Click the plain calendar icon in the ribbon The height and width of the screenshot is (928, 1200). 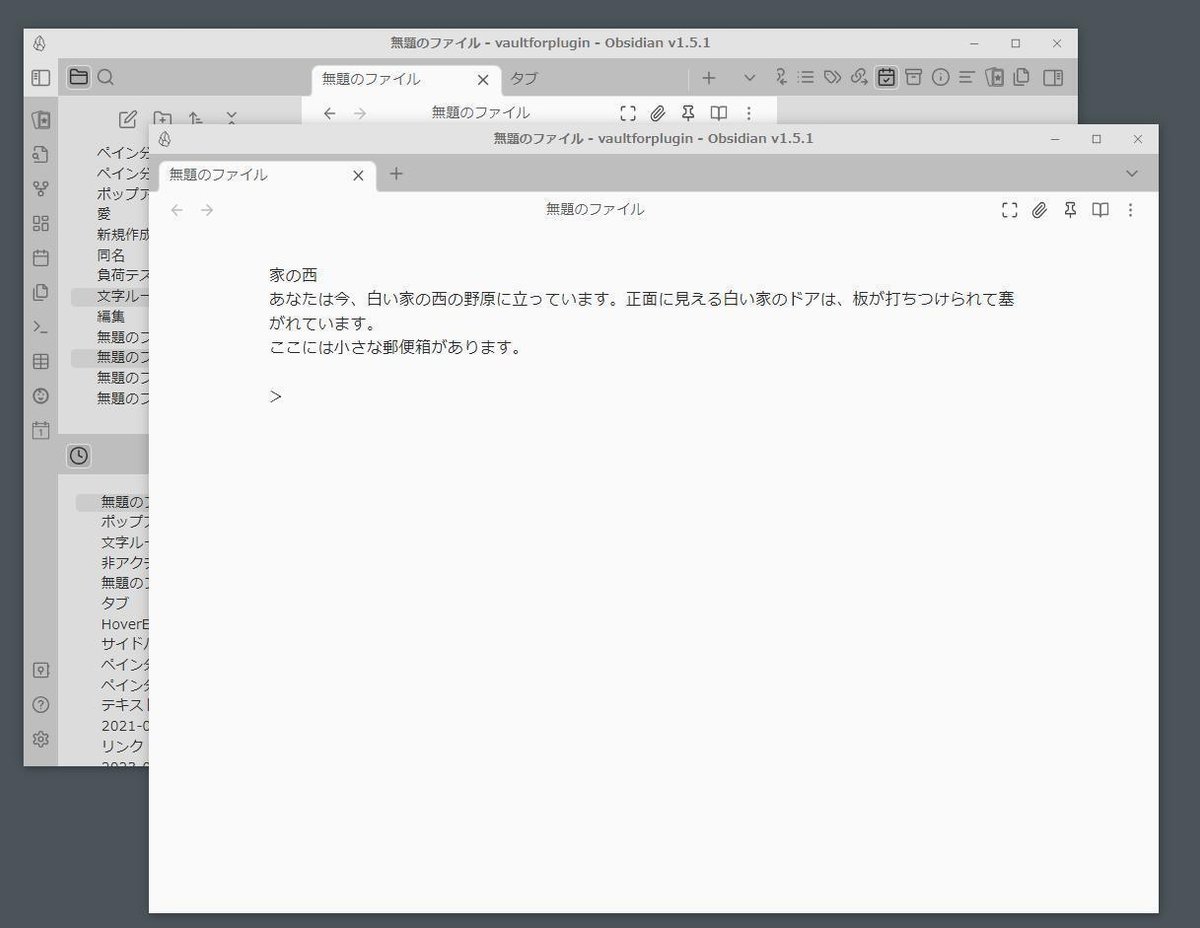(x=41, y=258)
